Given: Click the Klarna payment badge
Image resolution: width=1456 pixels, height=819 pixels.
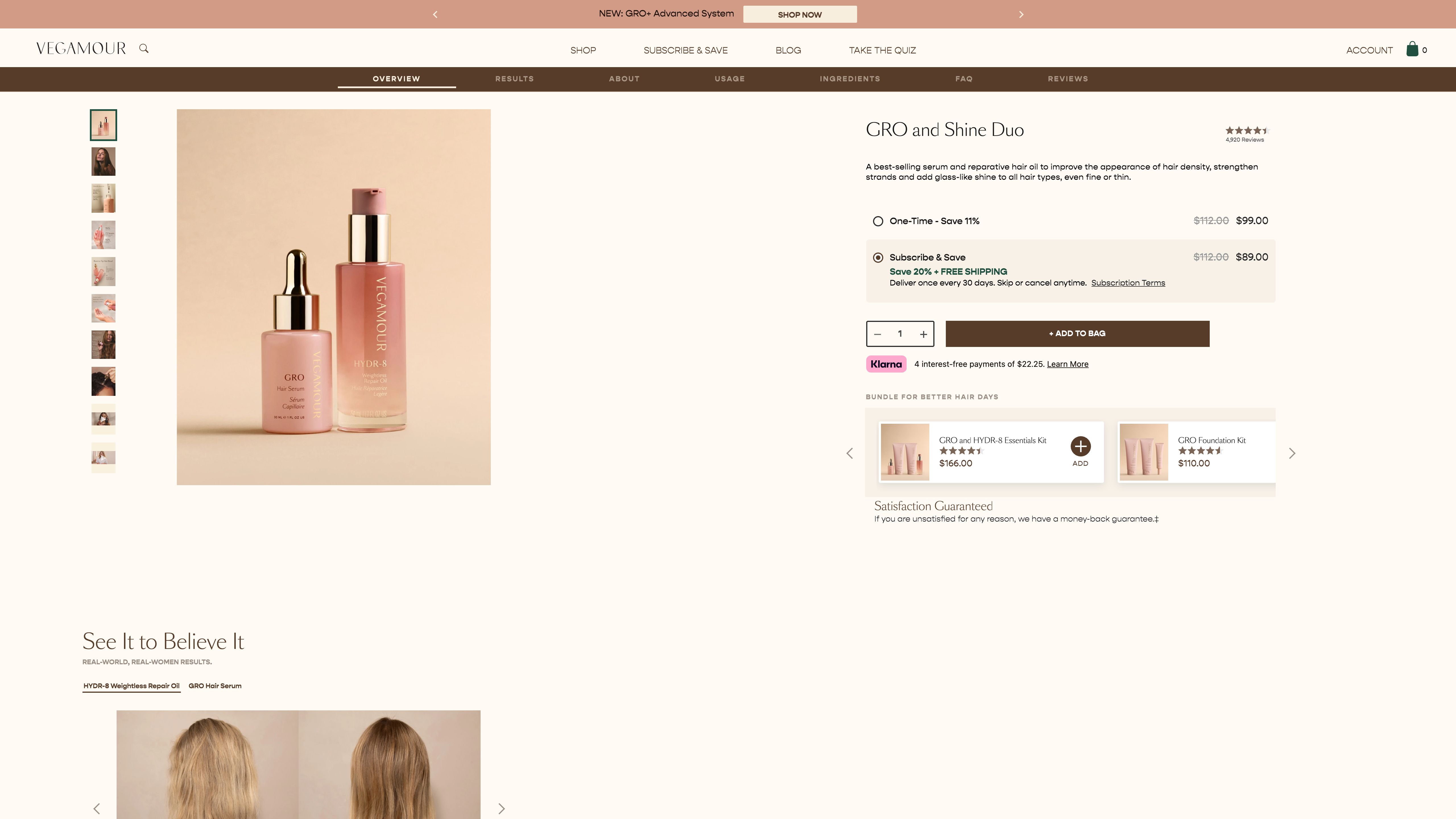Looking at the screenshot, I should [886, 364].
